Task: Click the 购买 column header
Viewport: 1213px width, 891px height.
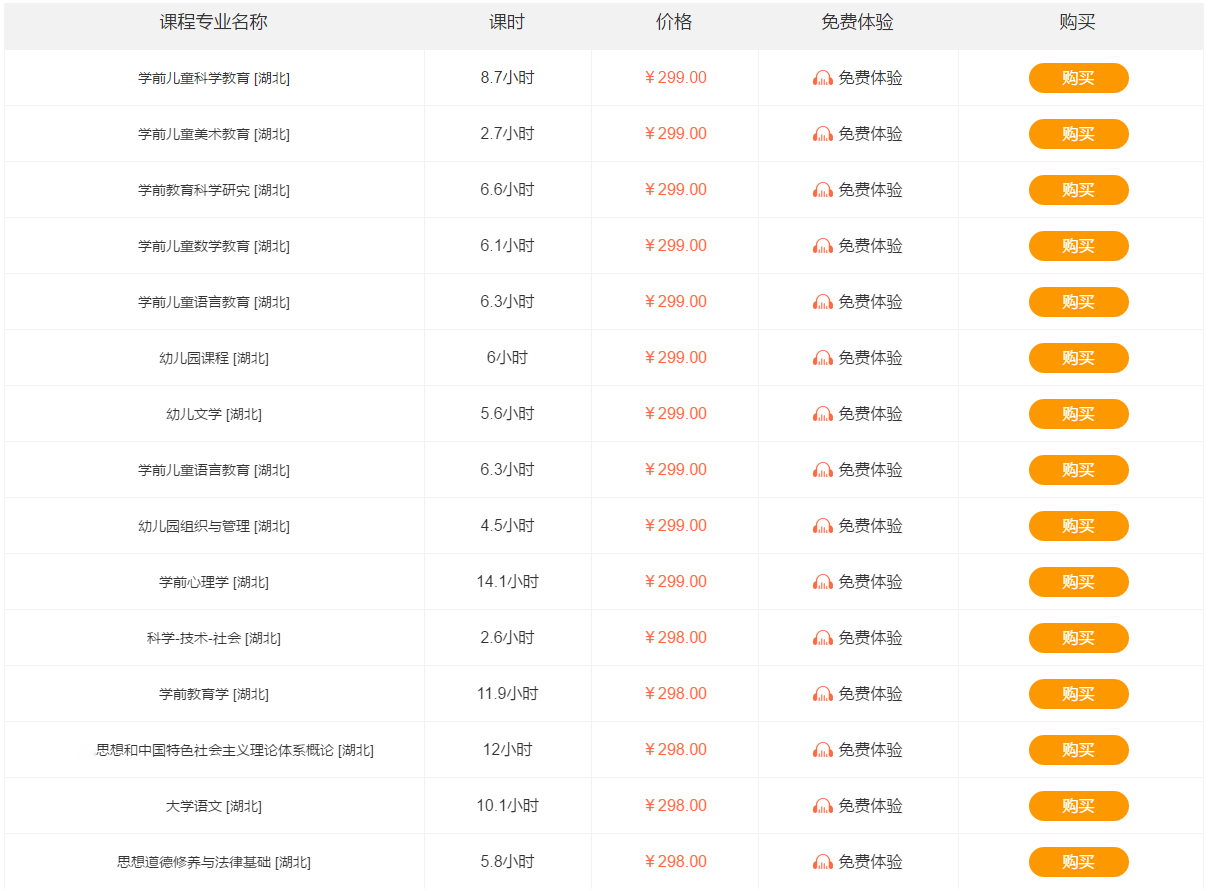Action: pos(1078,23)
